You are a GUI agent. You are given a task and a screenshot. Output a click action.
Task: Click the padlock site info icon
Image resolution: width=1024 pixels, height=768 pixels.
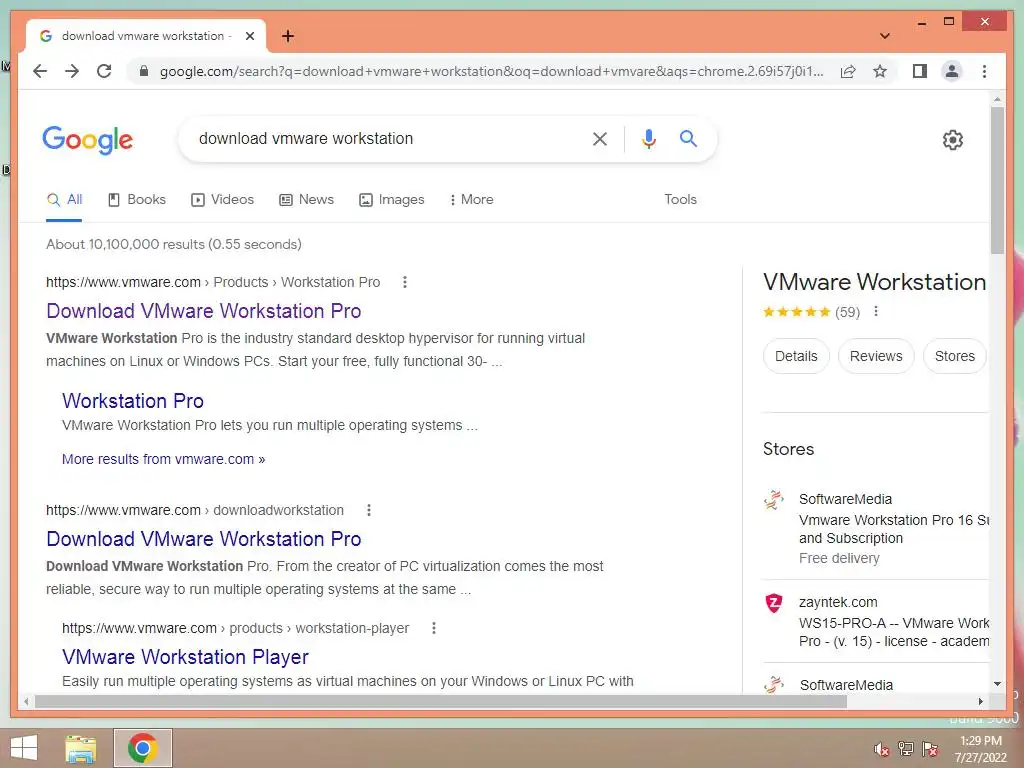144,71
